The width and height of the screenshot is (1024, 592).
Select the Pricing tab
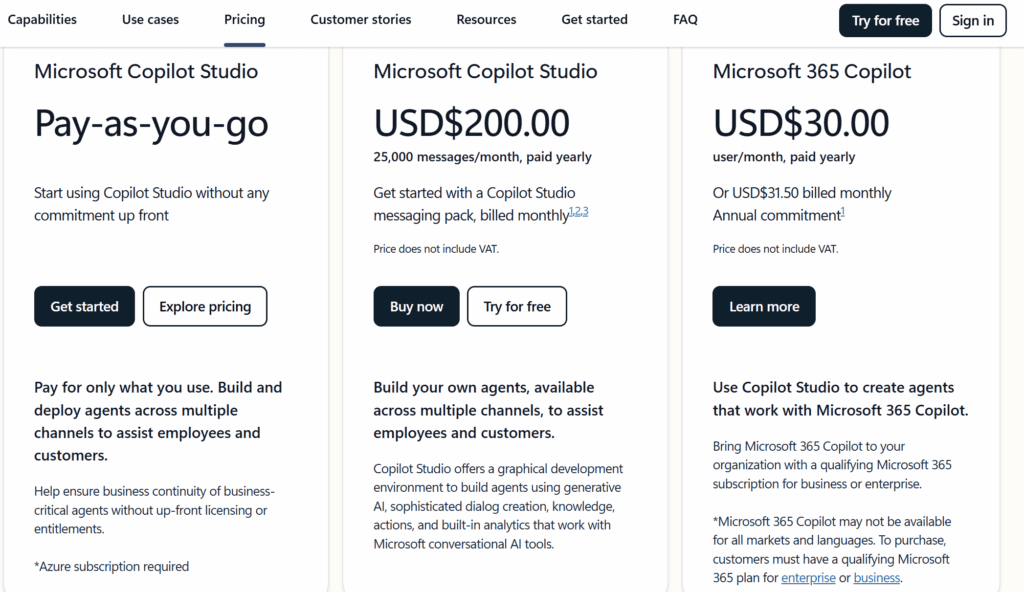(244, 19)
